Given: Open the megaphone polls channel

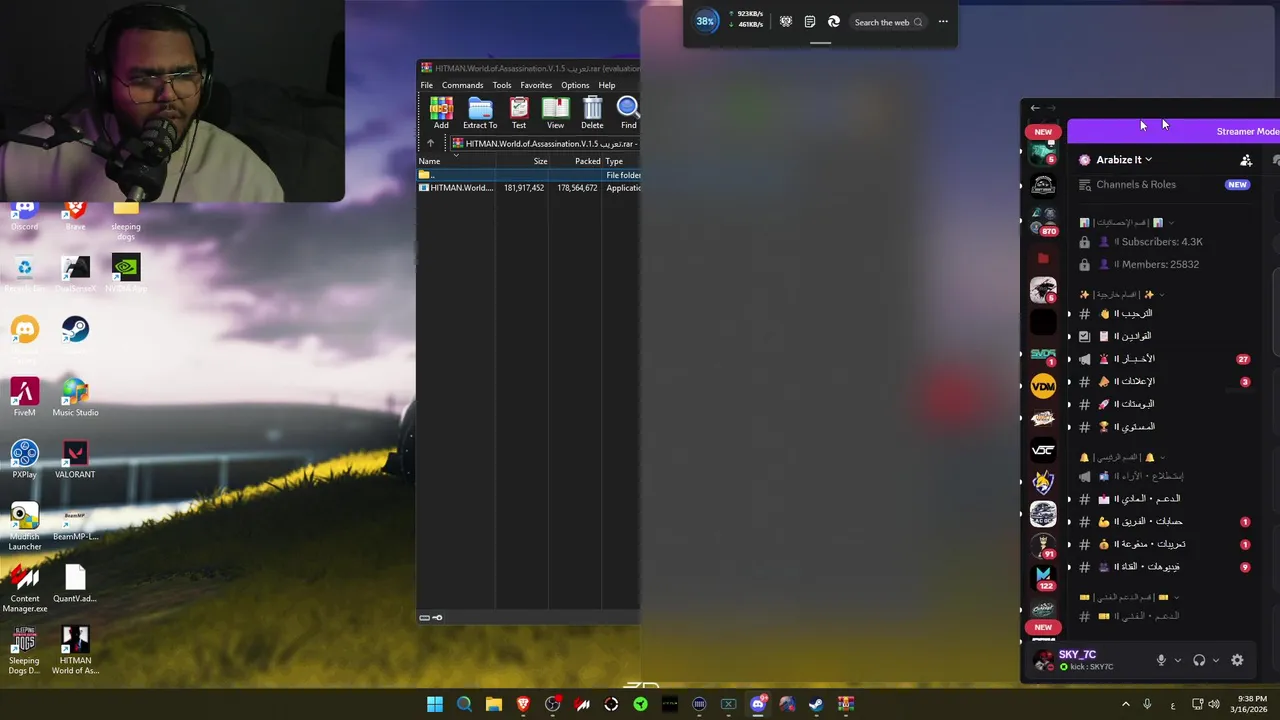Looking at the screenshot, I should tap(1165, 477).
